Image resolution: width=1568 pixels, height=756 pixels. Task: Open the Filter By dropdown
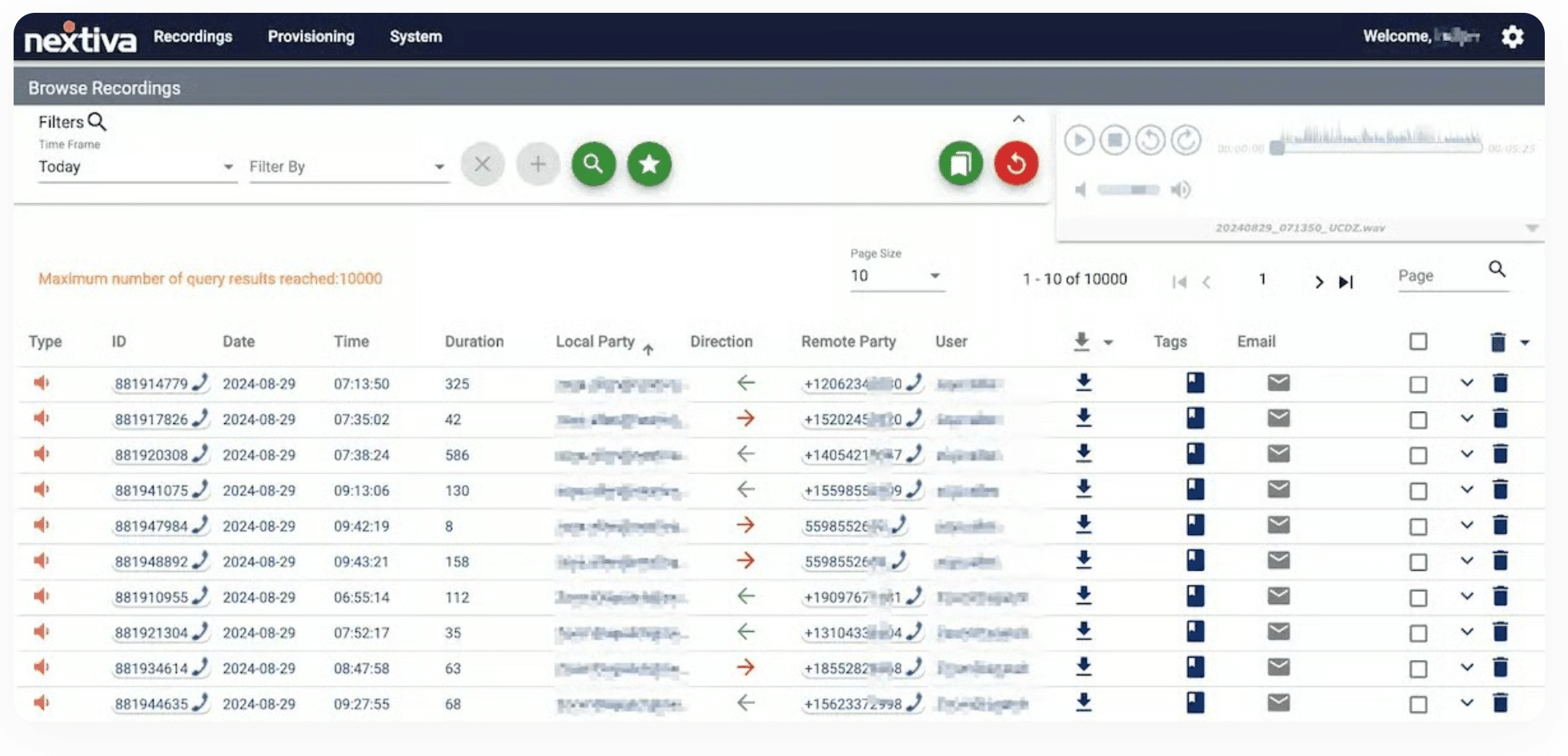click(x=348, y=166)
